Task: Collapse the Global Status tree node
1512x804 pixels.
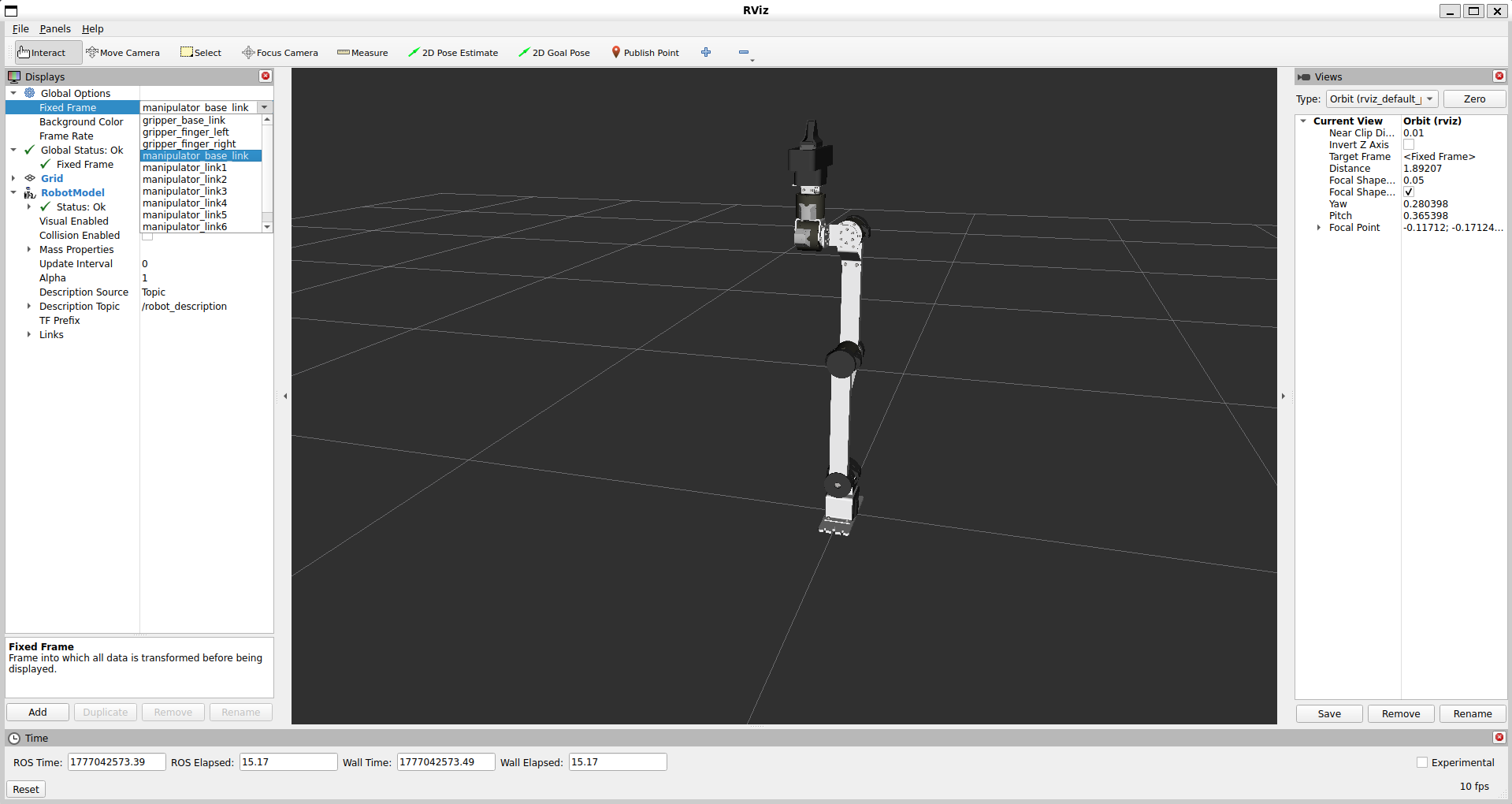Action: tap(13, 150)
